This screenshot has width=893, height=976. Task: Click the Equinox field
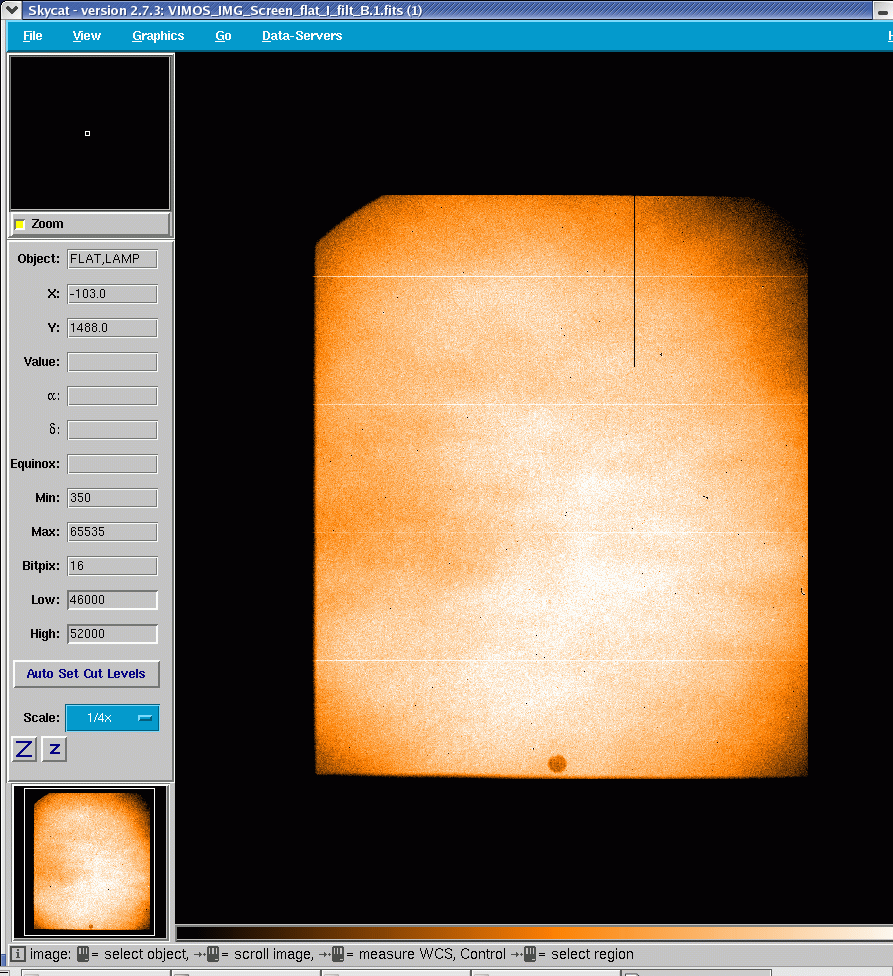tap(112, 464)
